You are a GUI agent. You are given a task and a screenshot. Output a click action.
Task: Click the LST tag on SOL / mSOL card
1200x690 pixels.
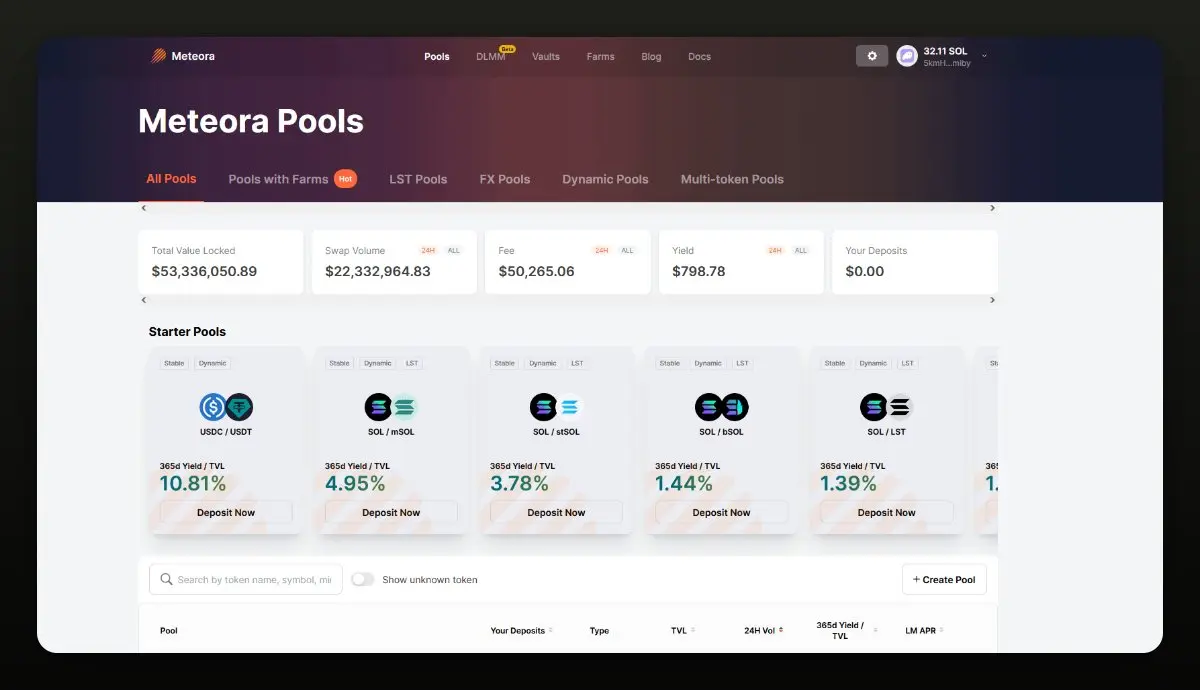click(x=412, y=363)
